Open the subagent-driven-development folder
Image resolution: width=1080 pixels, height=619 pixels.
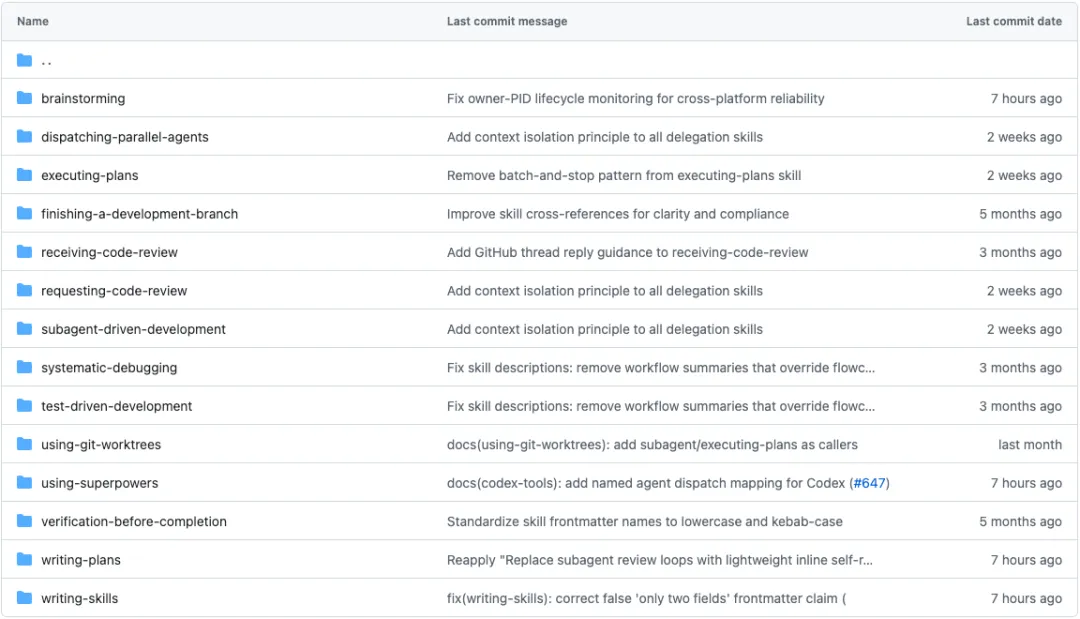(x=133, y=329)
